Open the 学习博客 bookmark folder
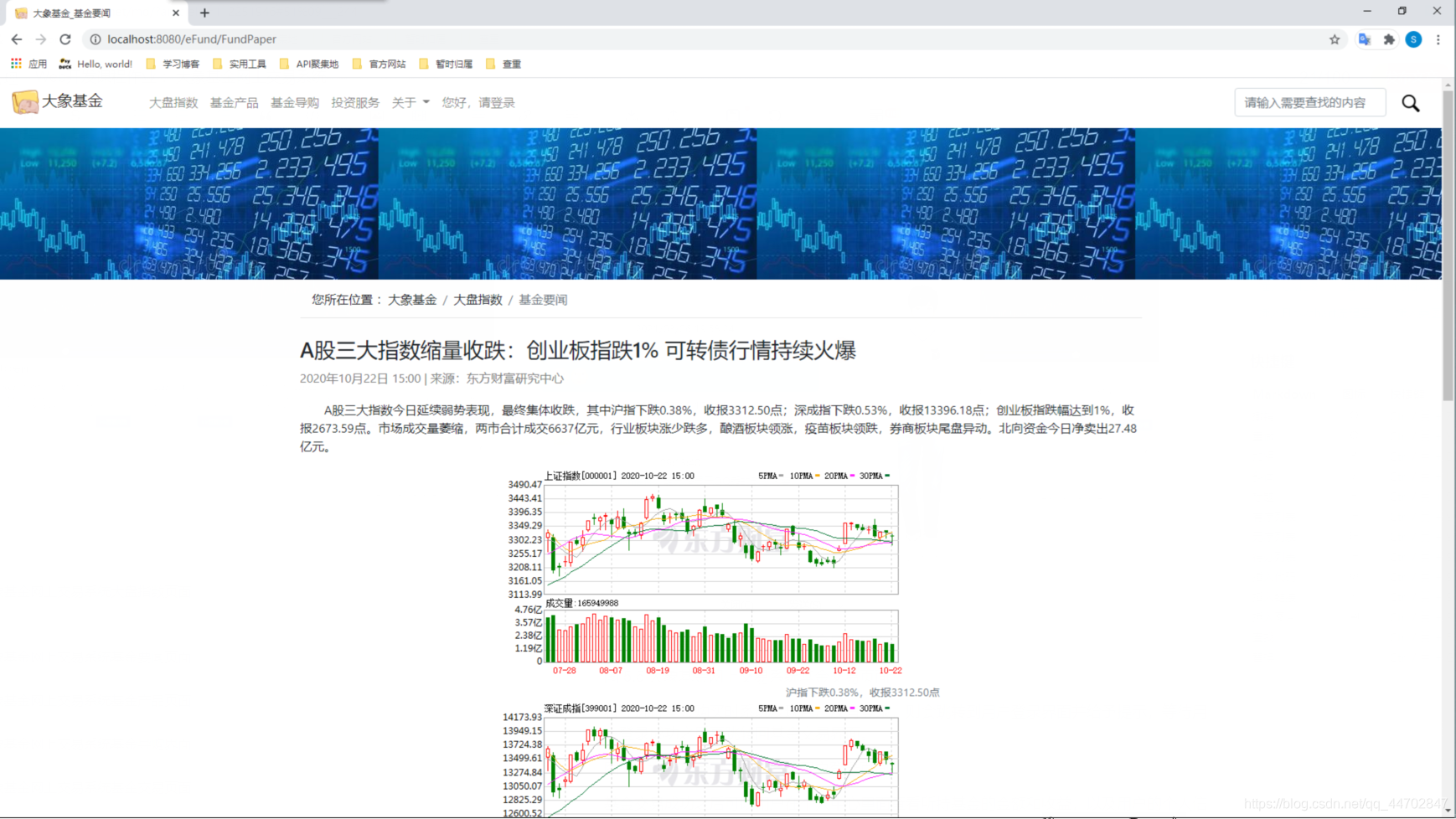 pos(173,64)
